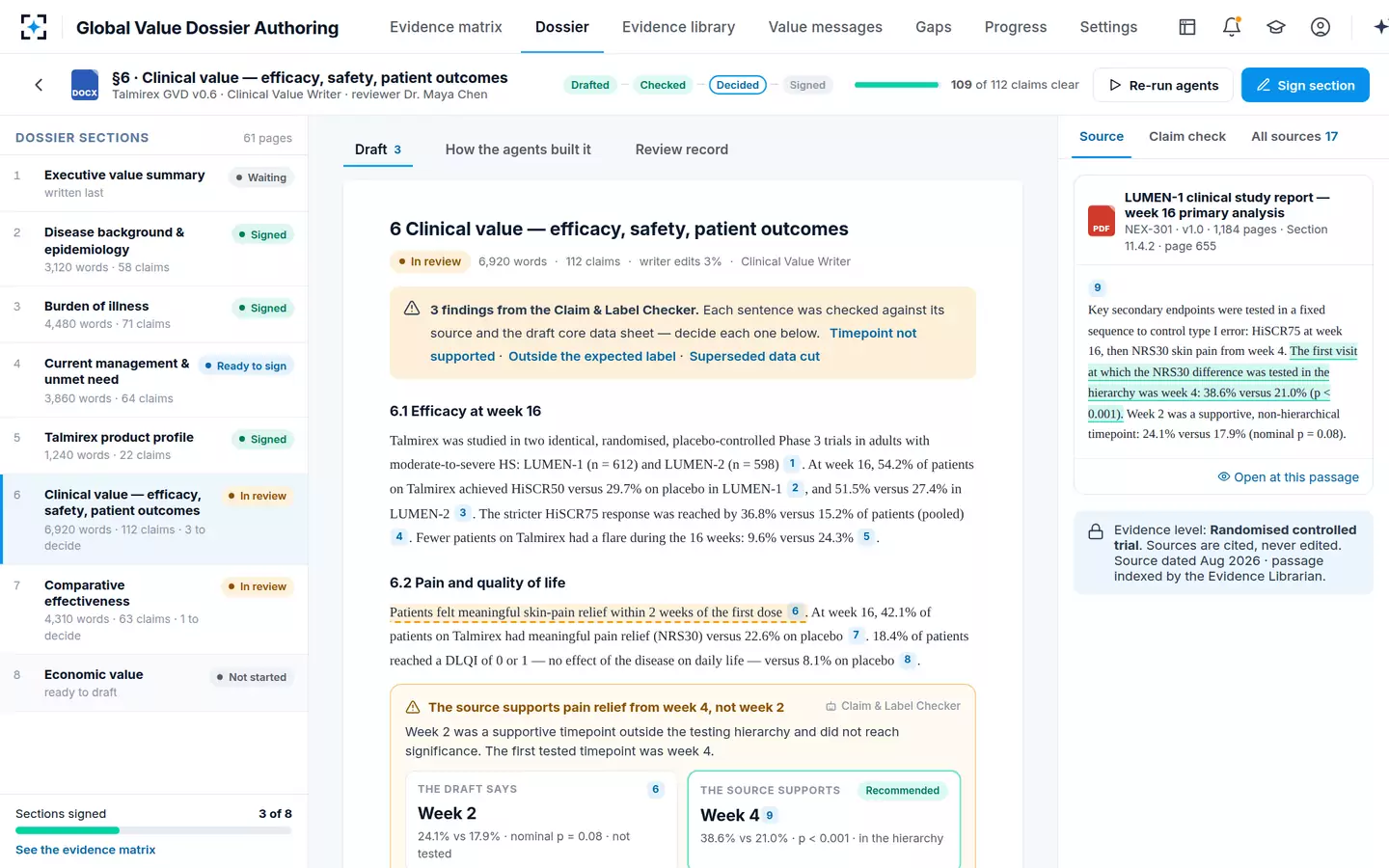Click the Sign section button
Screen dimensions: 1389x868
click(x=1305, y=85)
